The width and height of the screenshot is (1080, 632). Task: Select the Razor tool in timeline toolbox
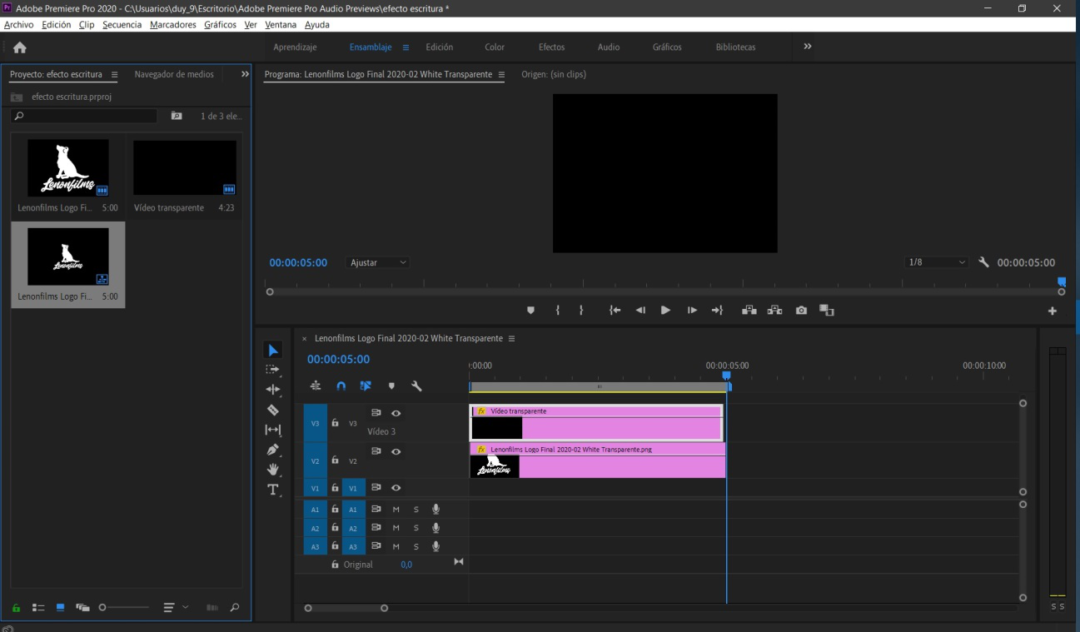coord(273,410)
